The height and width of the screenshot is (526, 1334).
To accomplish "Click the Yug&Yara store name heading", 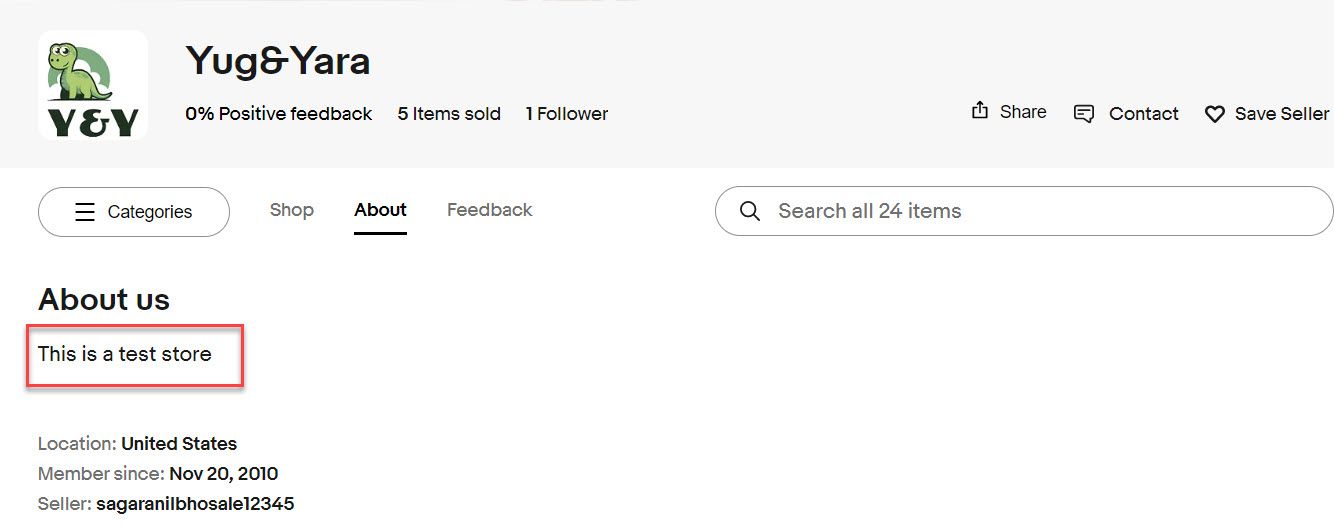I will 278,62.
